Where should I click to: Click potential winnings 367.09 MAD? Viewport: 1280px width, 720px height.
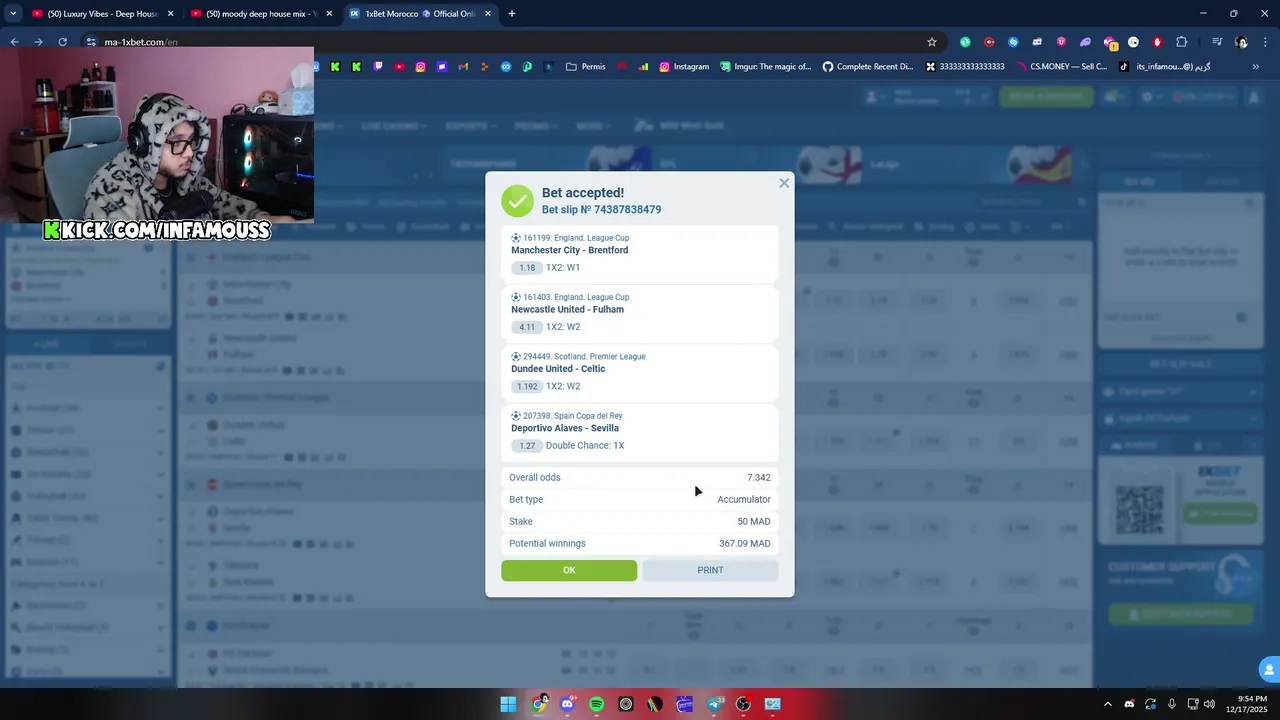(744, 544)
